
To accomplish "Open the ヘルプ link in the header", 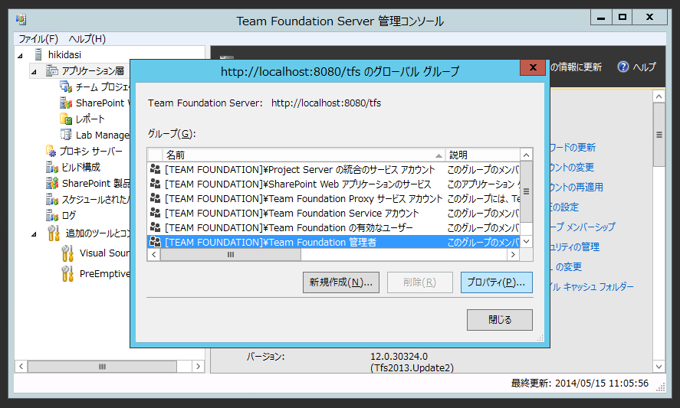I will click(x=644, y=67).
